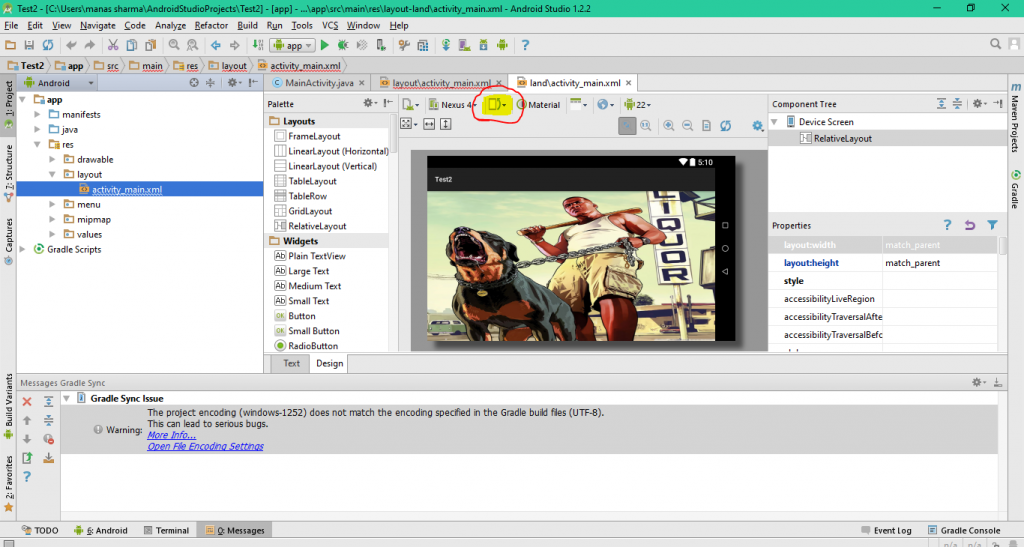Image resolution: width=1024 pixels, height=547 pixels.
Task: Toggle layout width wrap-content icon
Action: [429, 124]
